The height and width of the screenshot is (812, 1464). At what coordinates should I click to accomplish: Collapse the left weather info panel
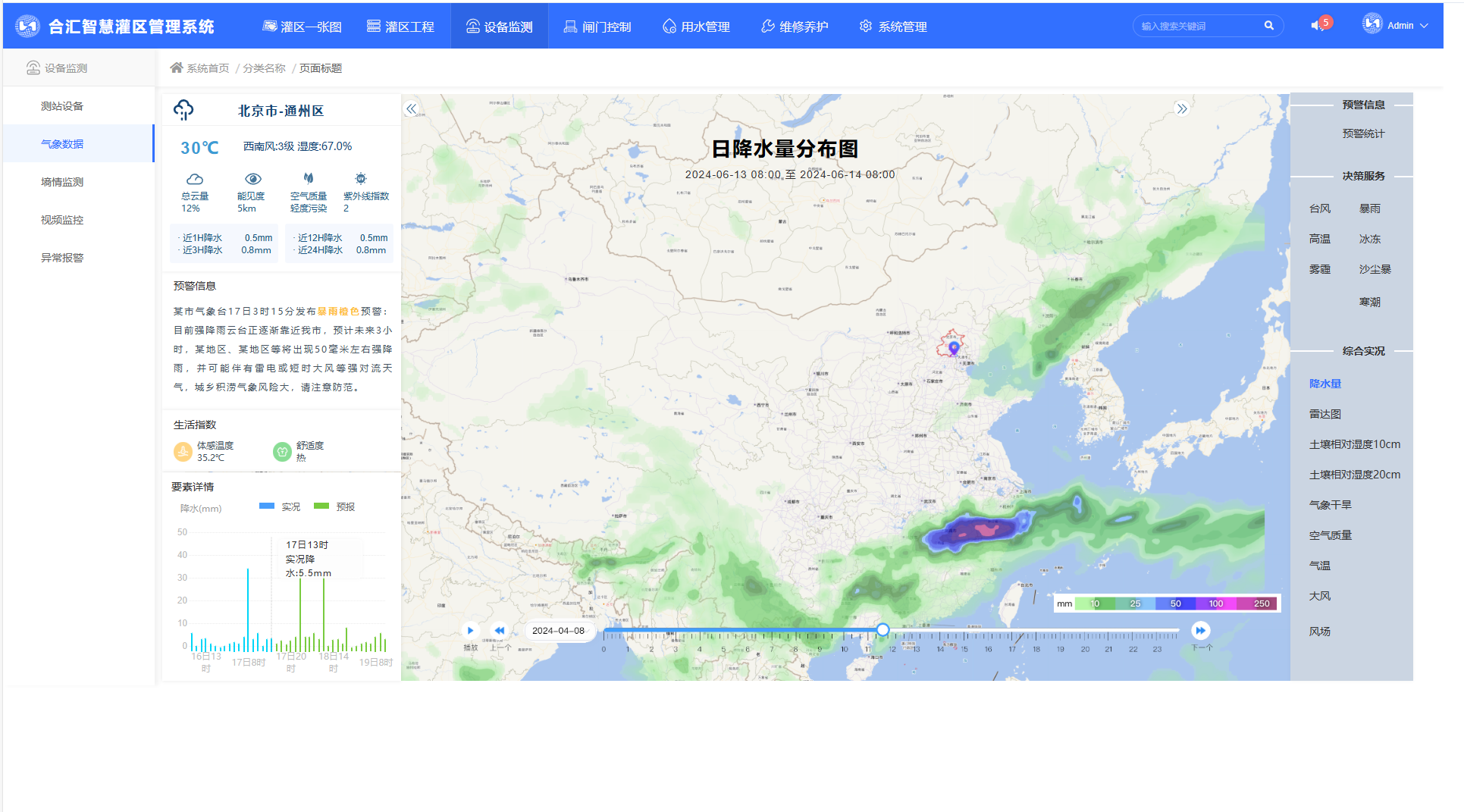pos(411,108)
